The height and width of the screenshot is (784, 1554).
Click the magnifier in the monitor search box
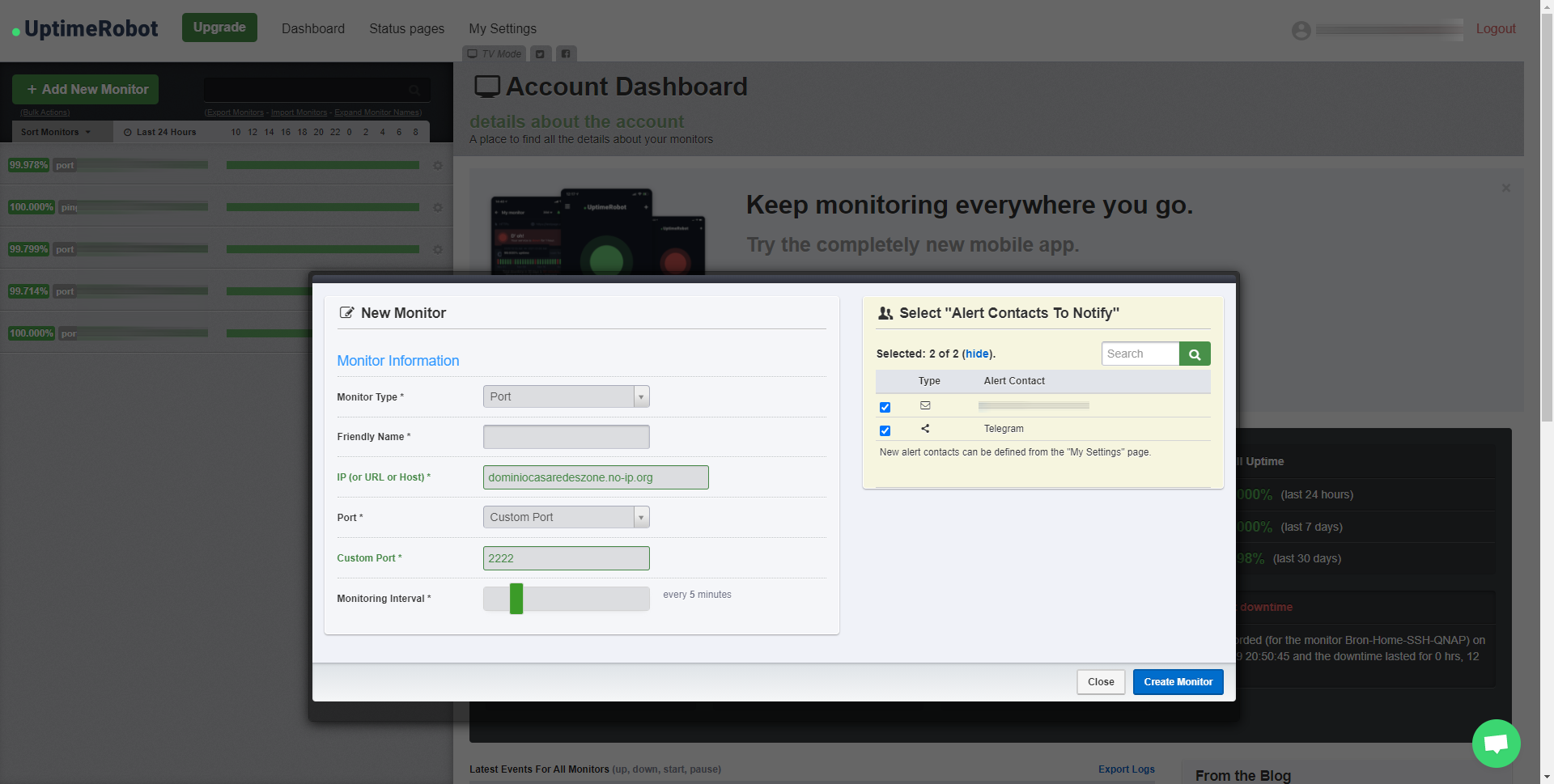tap(414, 90)
